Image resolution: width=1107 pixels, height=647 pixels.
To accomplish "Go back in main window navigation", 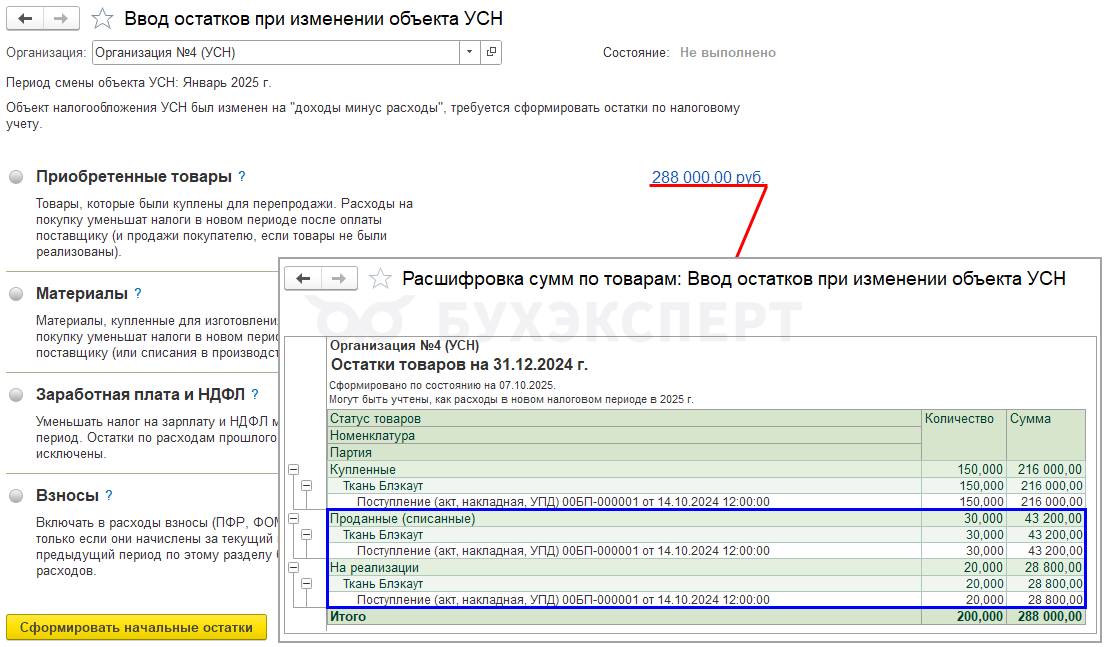I will [25, 18].
